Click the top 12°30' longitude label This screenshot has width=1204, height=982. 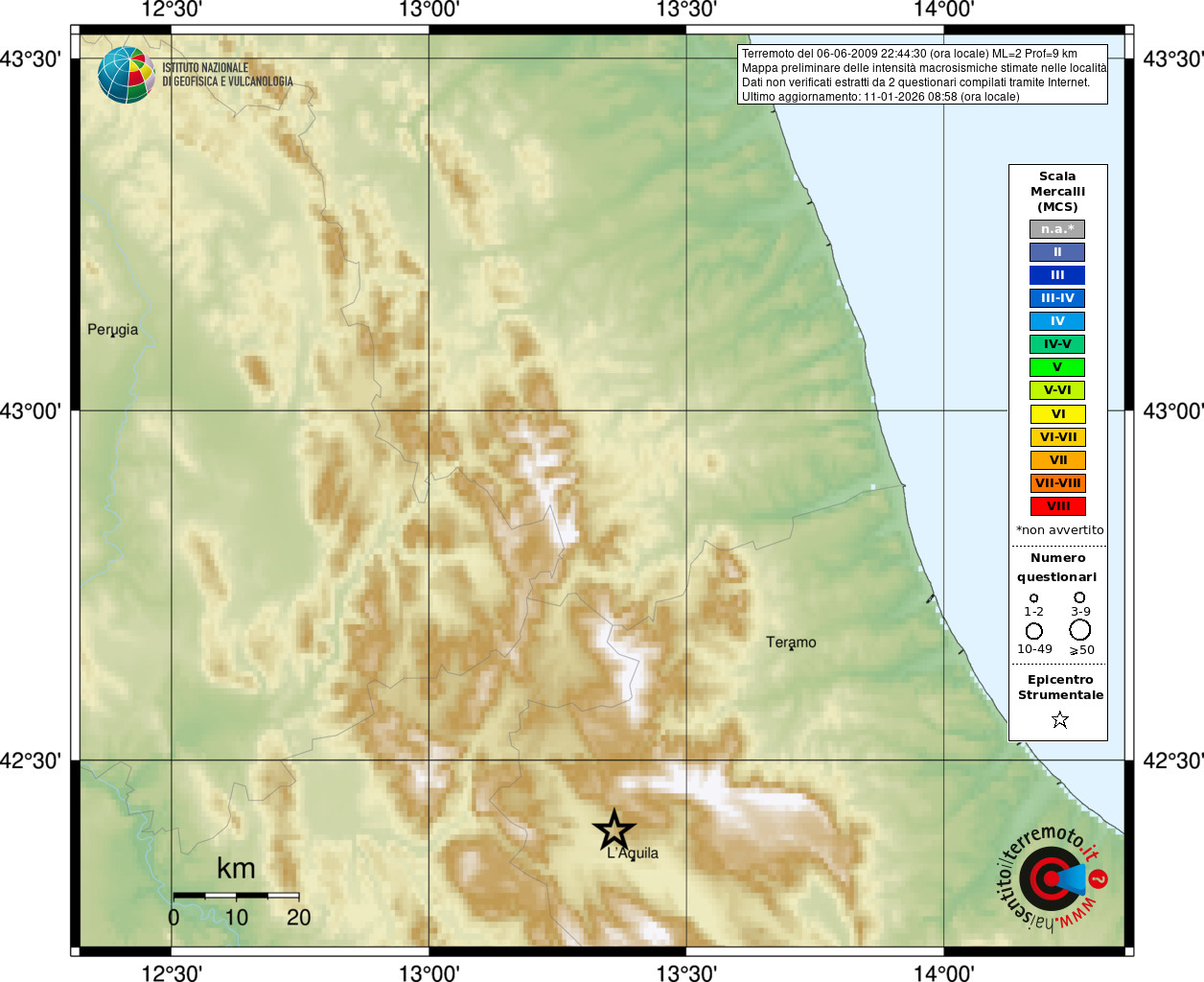[172, 10]
